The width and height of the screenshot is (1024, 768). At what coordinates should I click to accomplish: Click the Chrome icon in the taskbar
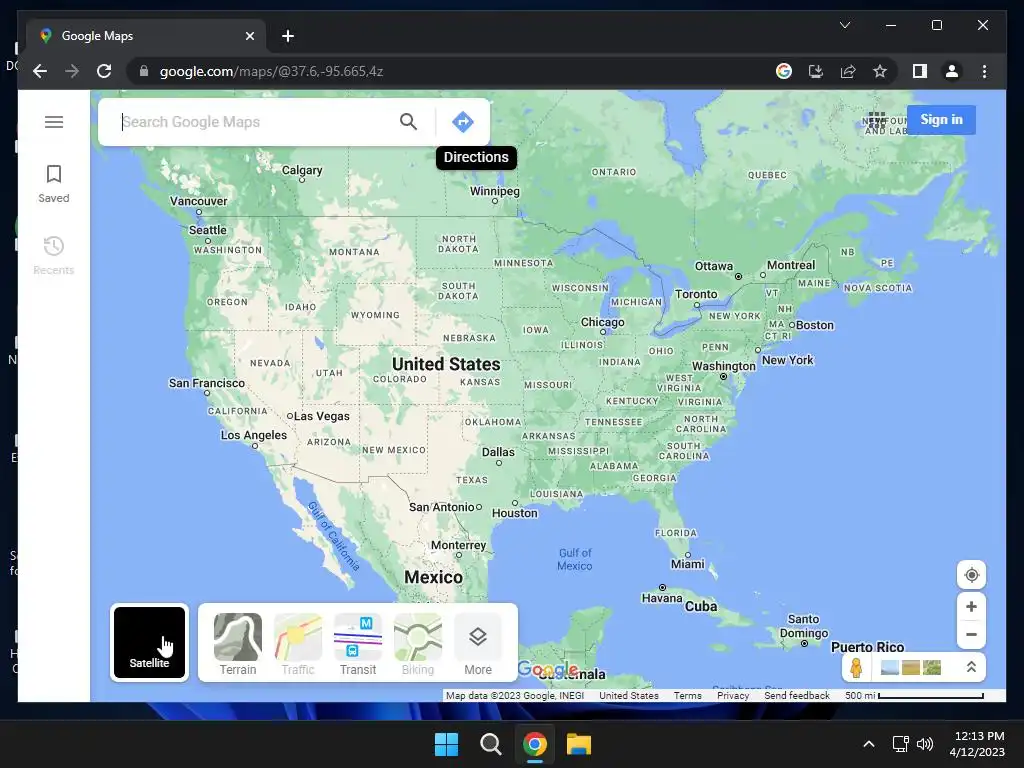[x=534, y=744]
